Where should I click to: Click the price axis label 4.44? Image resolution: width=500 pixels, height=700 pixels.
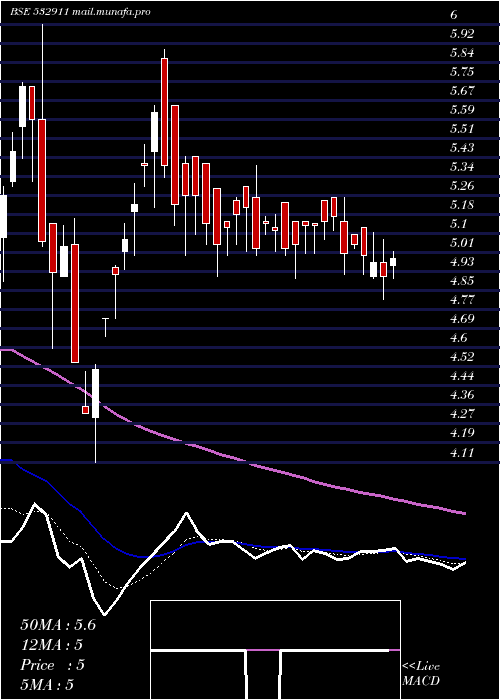pyautogui.click(x=462, y=376)
